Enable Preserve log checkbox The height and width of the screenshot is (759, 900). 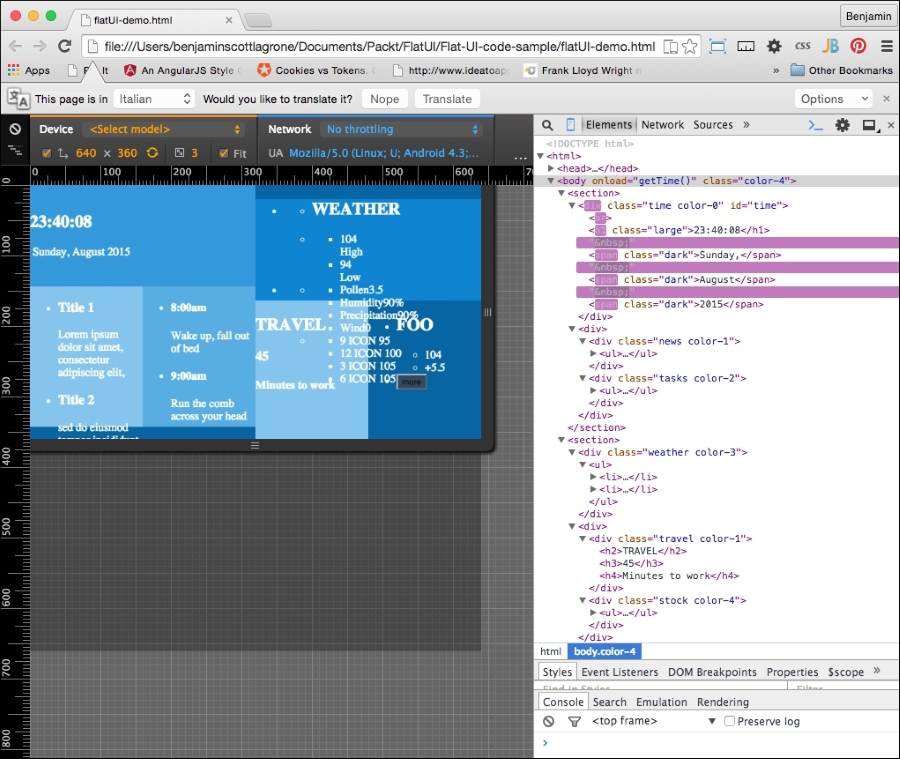(x=729, y=721)
